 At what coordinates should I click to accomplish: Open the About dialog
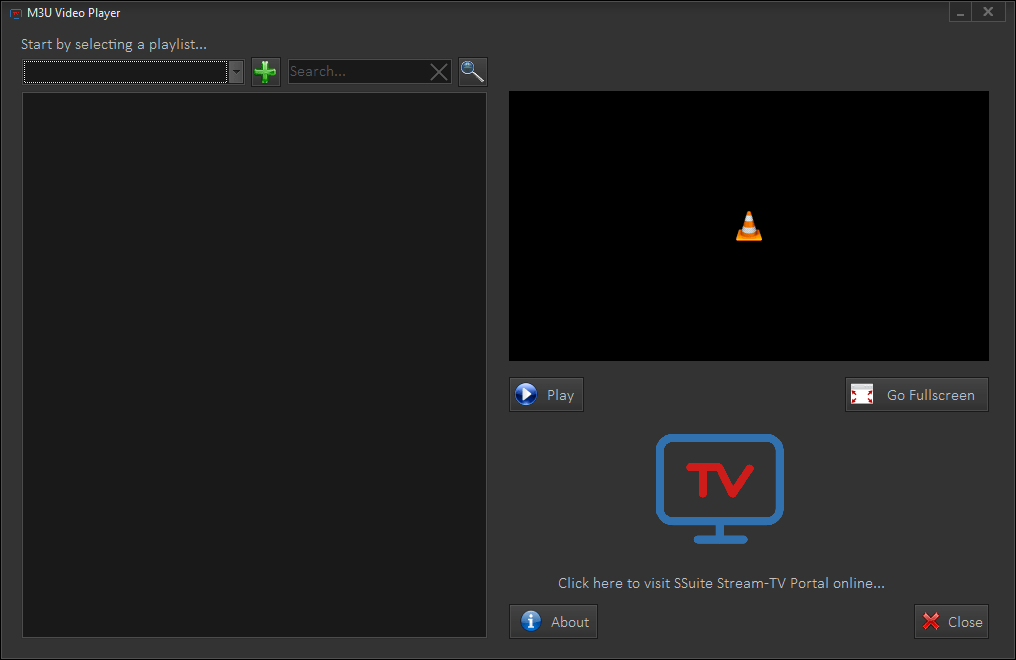[553, 622]
